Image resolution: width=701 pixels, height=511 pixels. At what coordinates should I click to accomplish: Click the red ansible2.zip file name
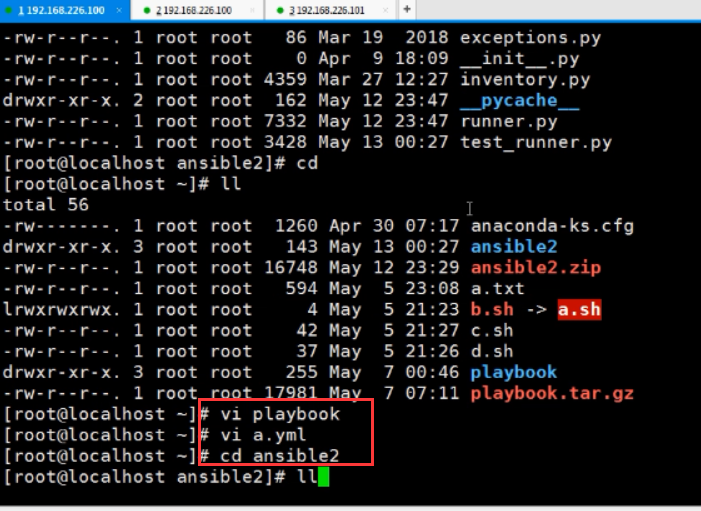tap(536, 268)
